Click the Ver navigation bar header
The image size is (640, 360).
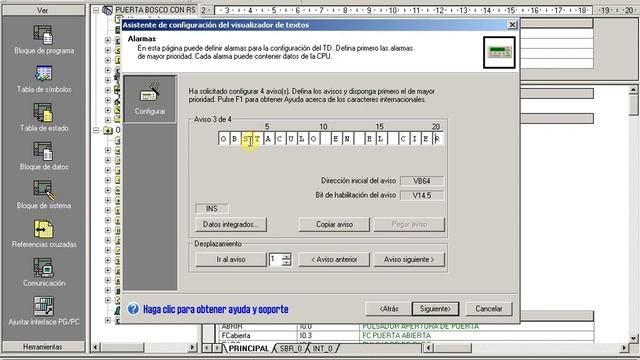pyautogui.click(x=42, y=11)
